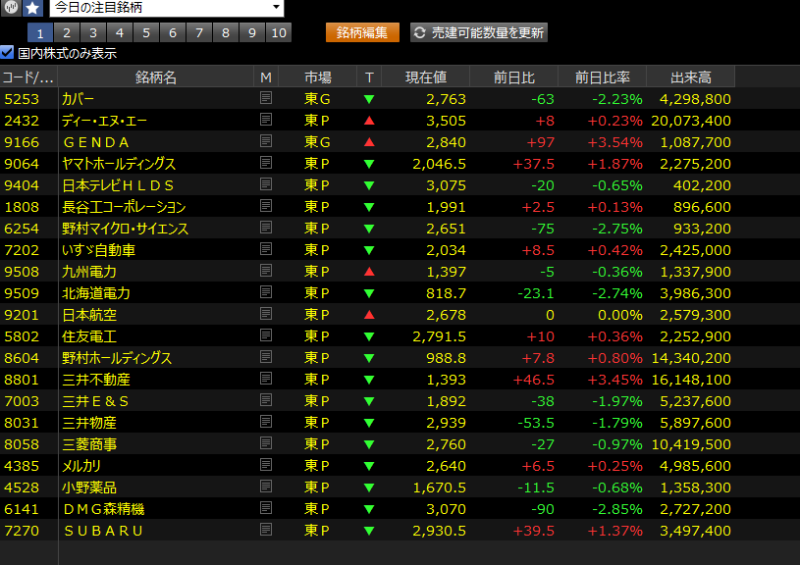The width and height of the screenshot is (800, 565).
Task: Open memo icon for カバー row
Action: pyautogui.click(x=266, y=98)
